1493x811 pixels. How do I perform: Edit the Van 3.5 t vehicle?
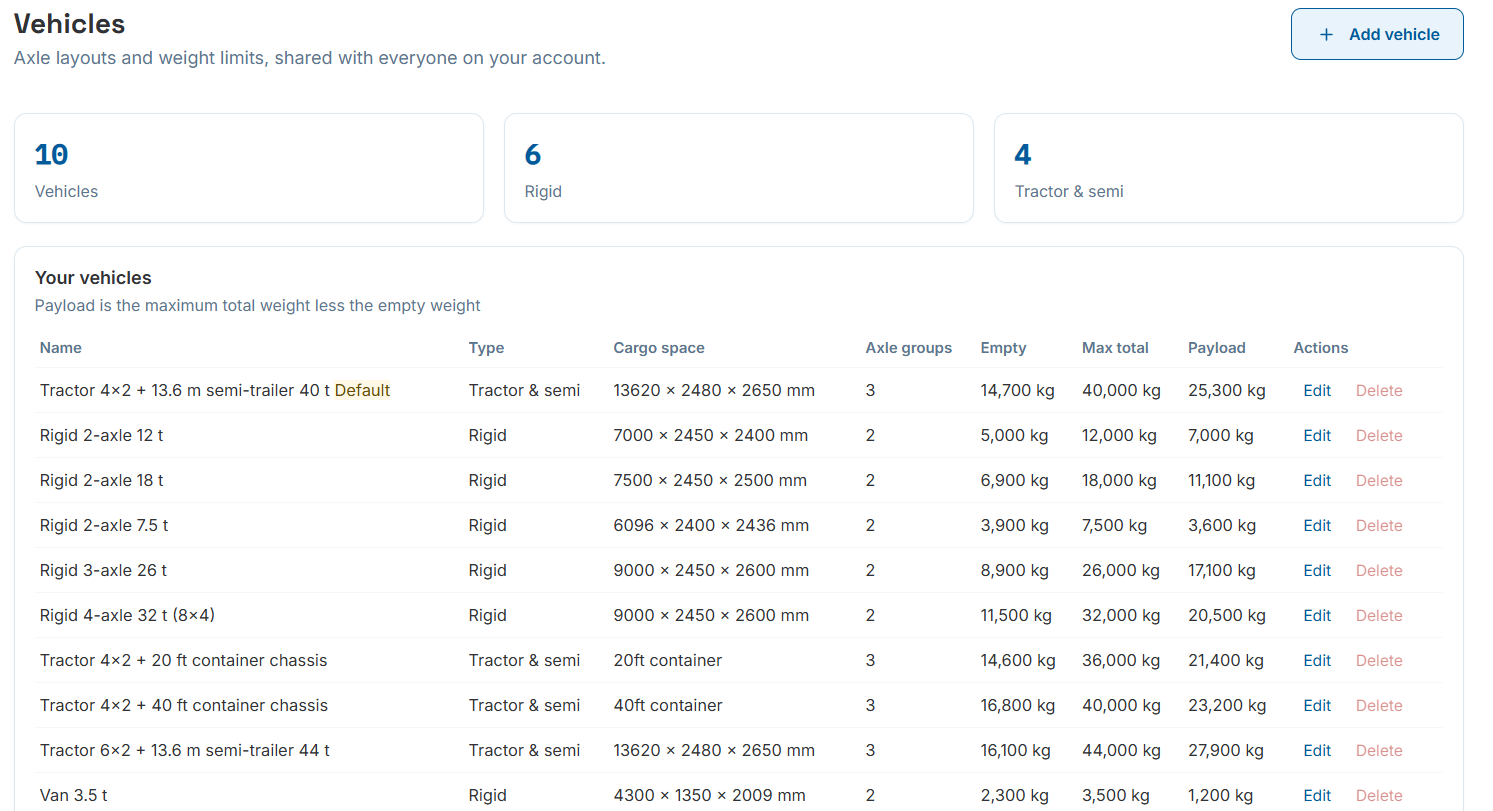click(1317, 796)
